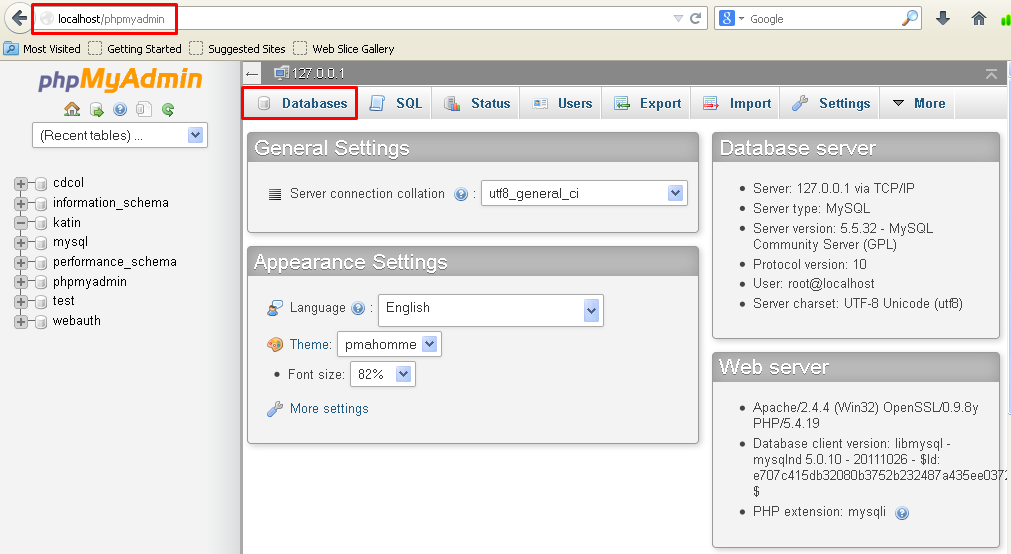Viewport: 1011px width, 554px height.
Task: Click browser back arrow button
Action: coord(19,19)
